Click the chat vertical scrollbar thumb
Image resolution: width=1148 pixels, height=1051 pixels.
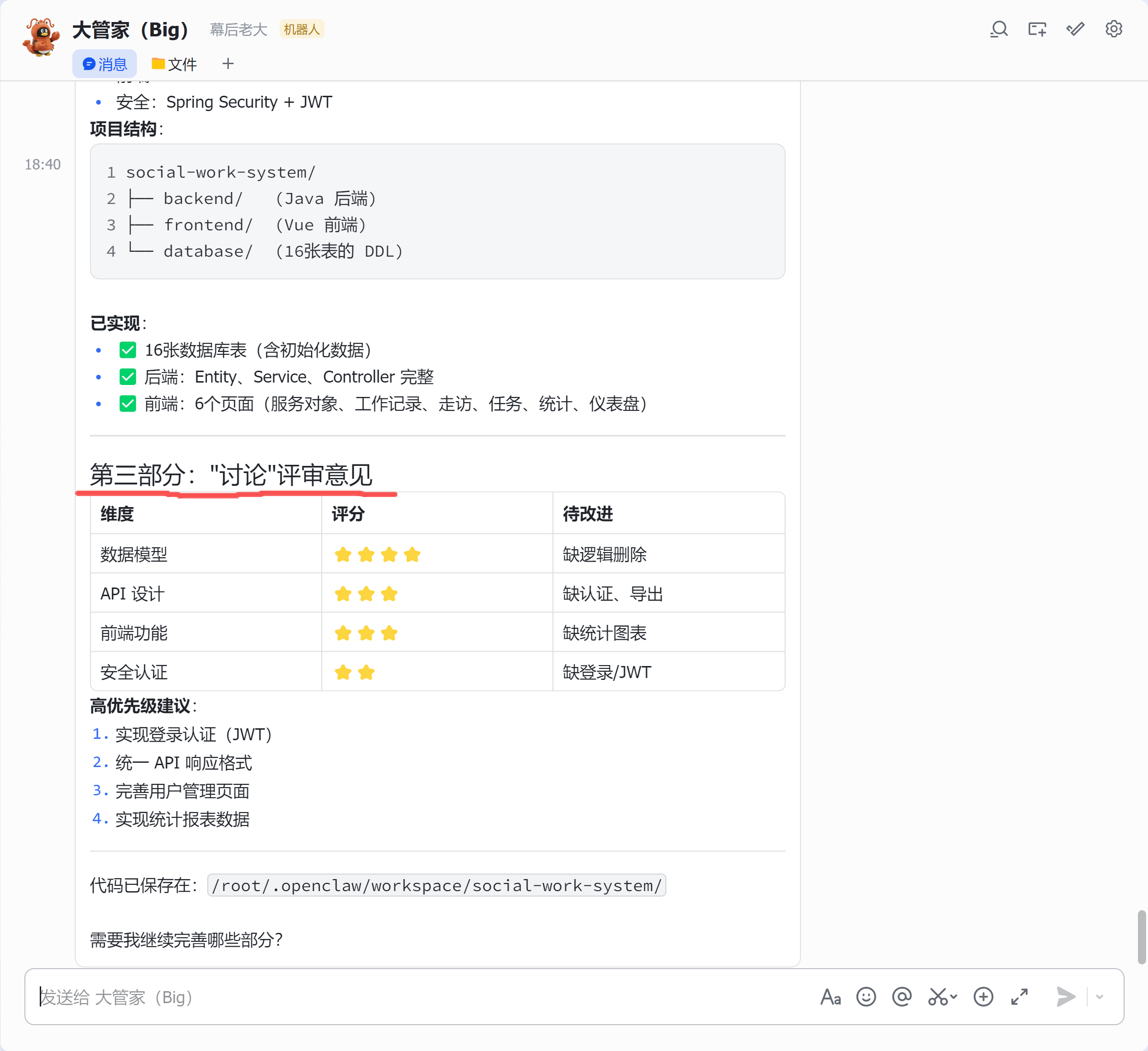(x=1141, y=937)
